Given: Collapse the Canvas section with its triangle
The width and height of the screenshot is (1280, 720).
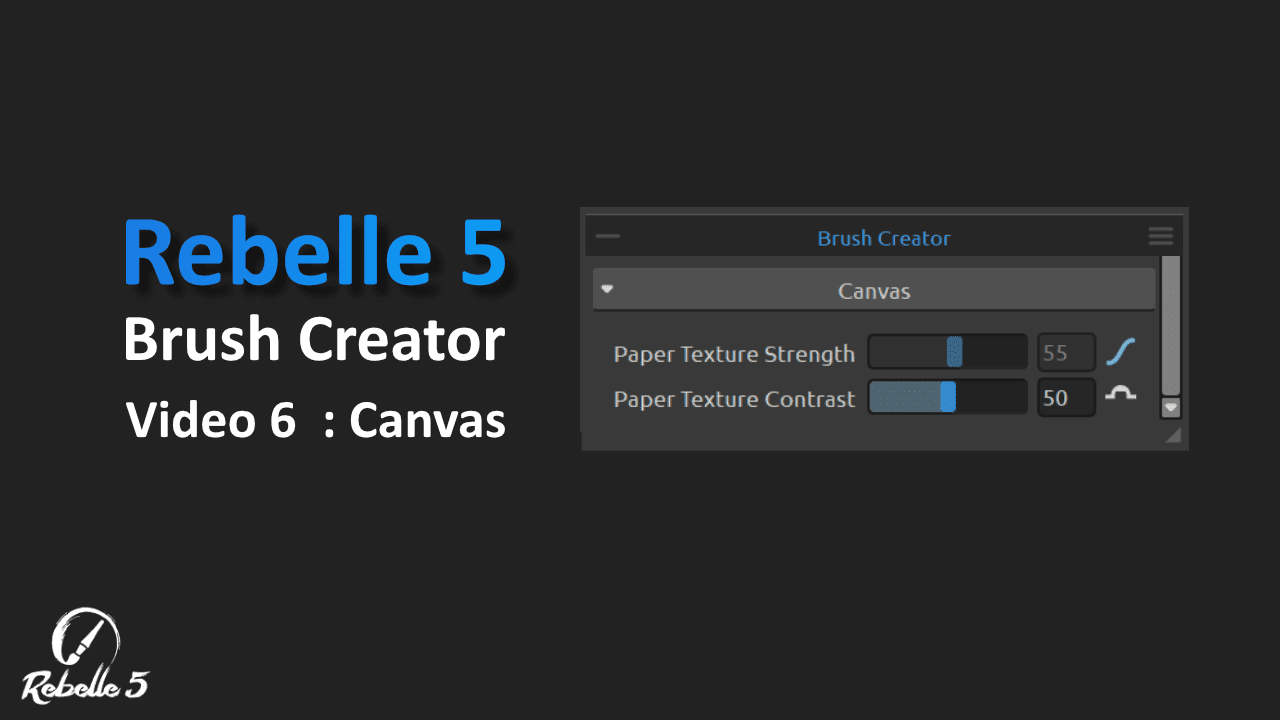Looking at the screenshot, I should [607, 290].
